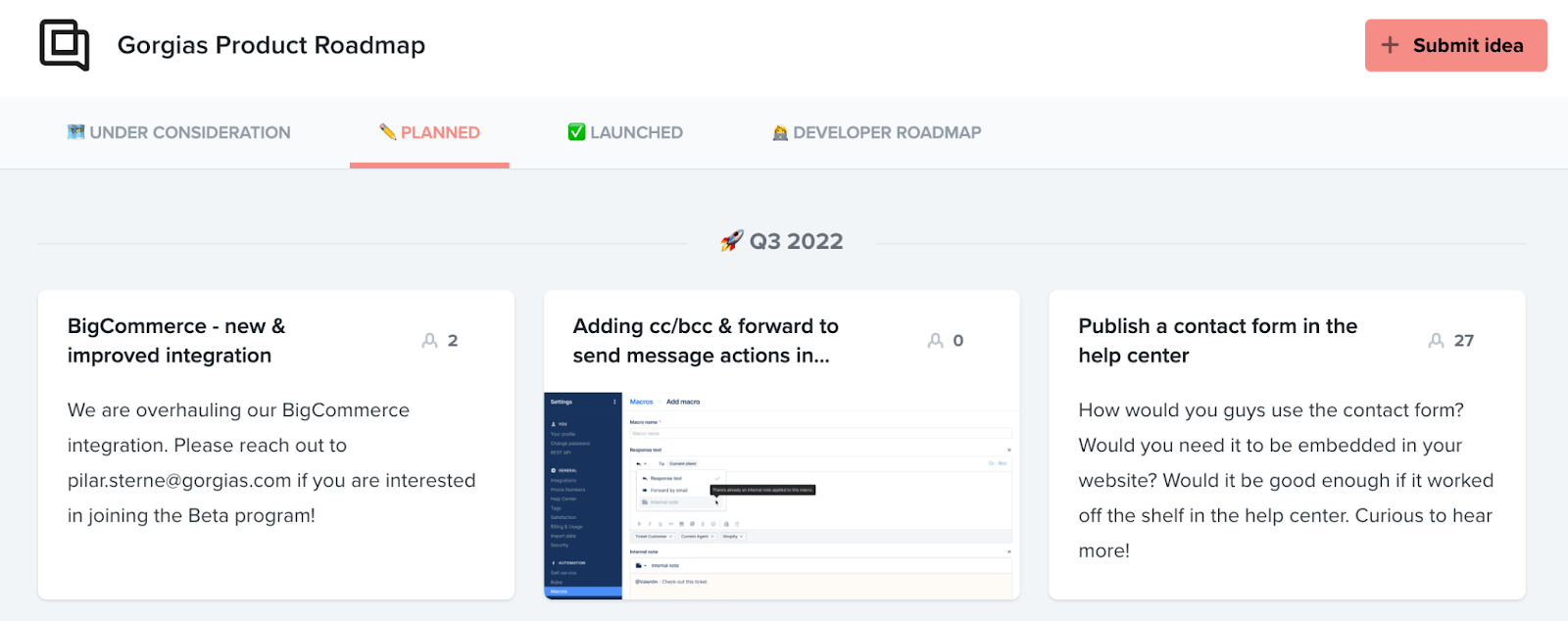Open the Publish a contact form card title
Image resolution: width=1568 pixels, height=621 pixels.
point(1218,341)
